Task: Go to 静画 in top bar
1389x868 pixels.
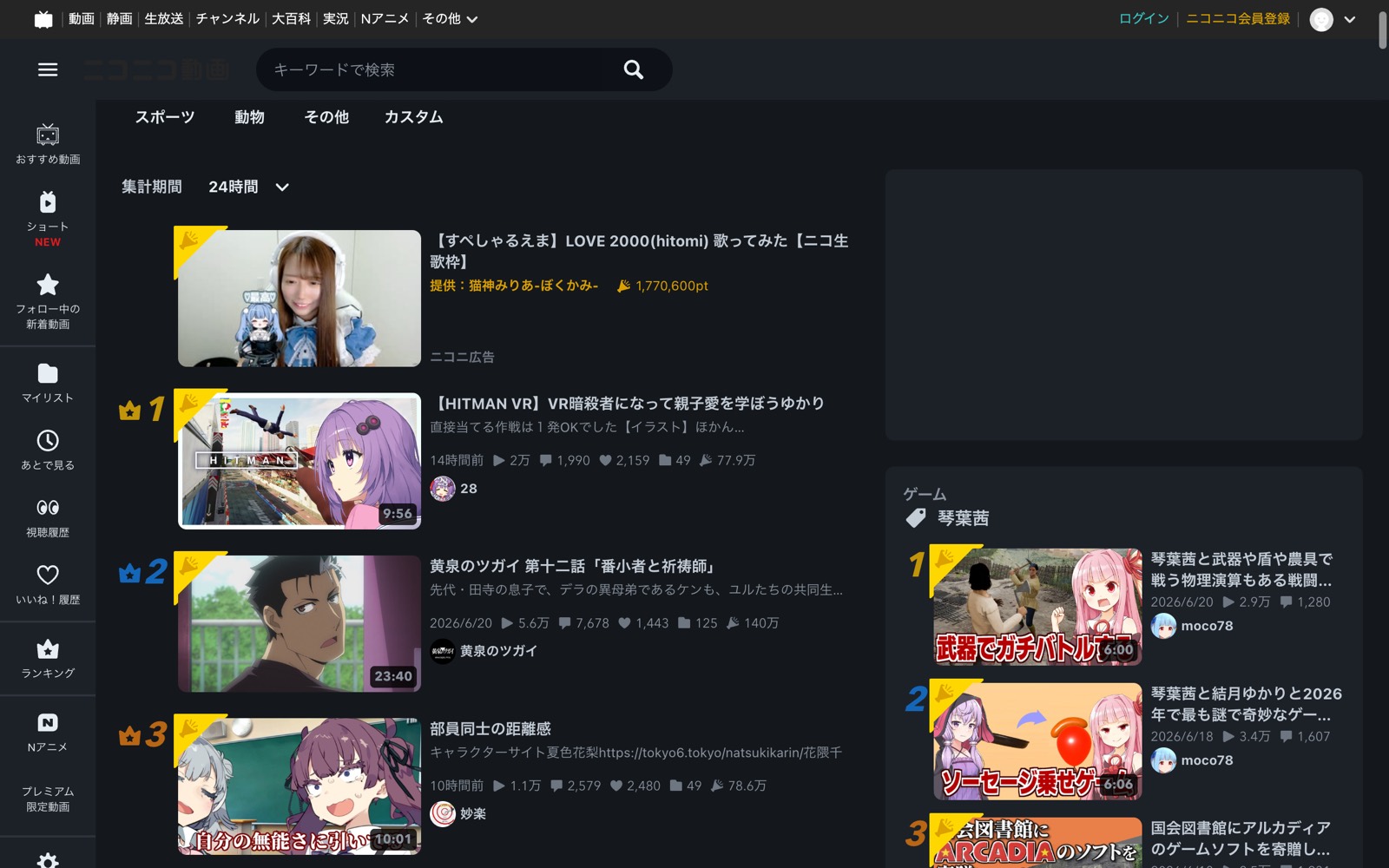Action: coord(119,19)
